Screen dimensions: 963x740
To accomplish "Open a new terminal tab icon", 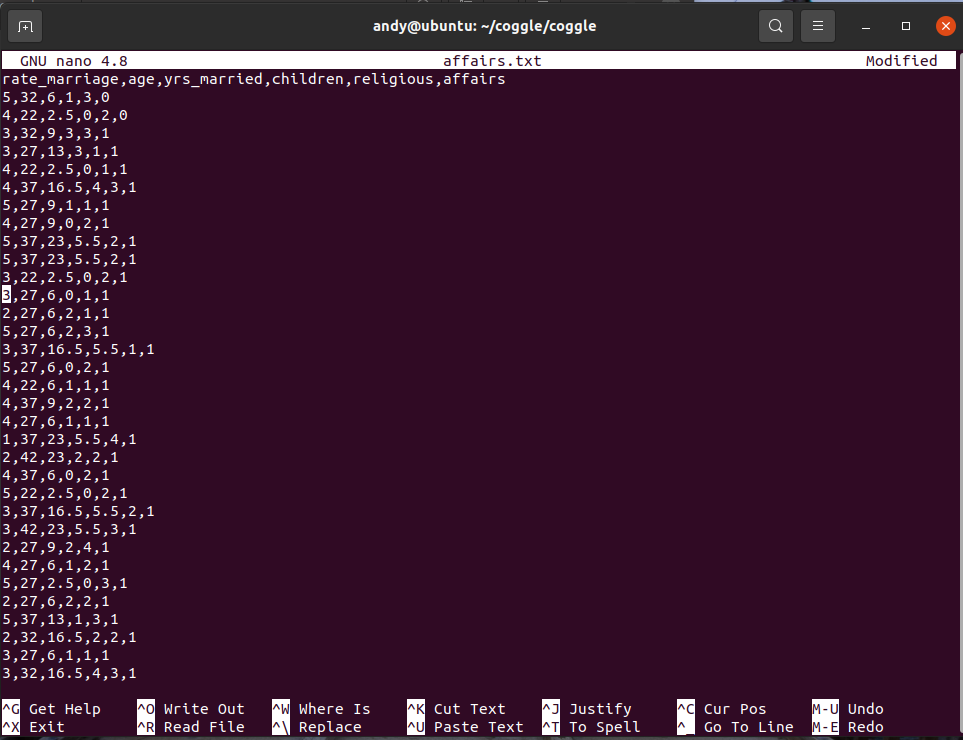I will 25,26.
